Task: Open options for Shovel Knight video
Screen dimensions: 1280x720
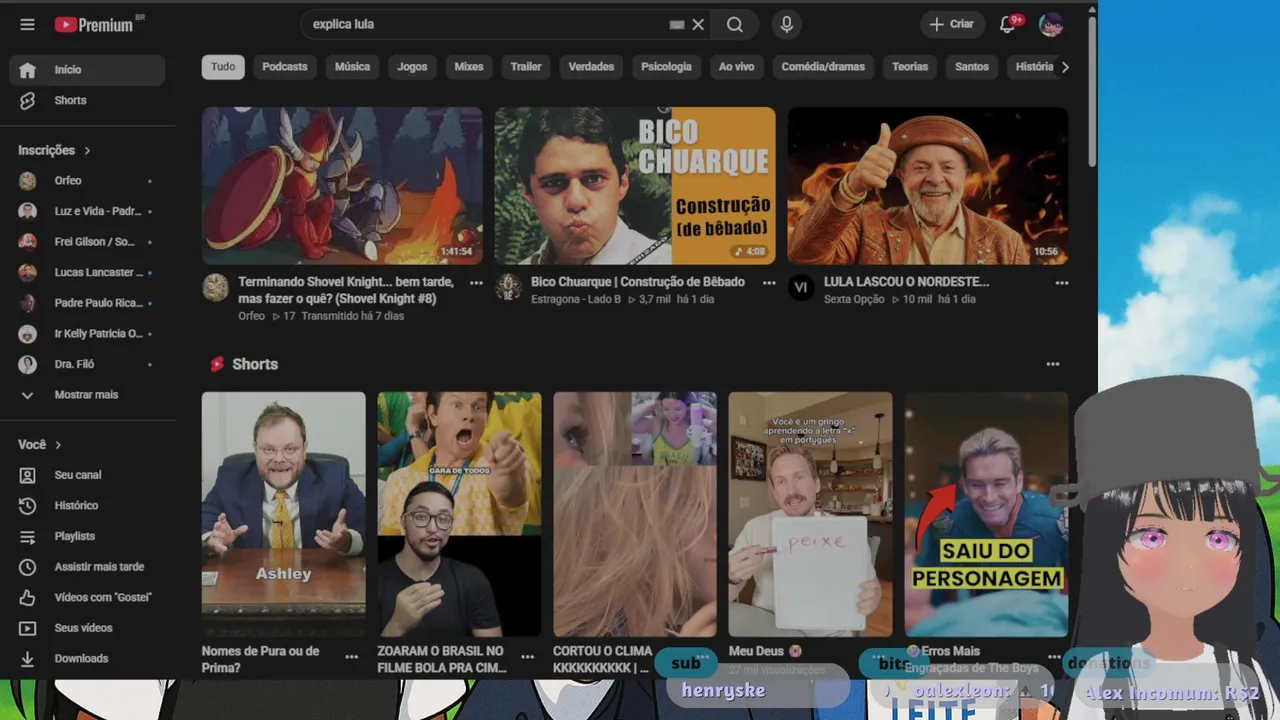Action: tap(476, 283)
